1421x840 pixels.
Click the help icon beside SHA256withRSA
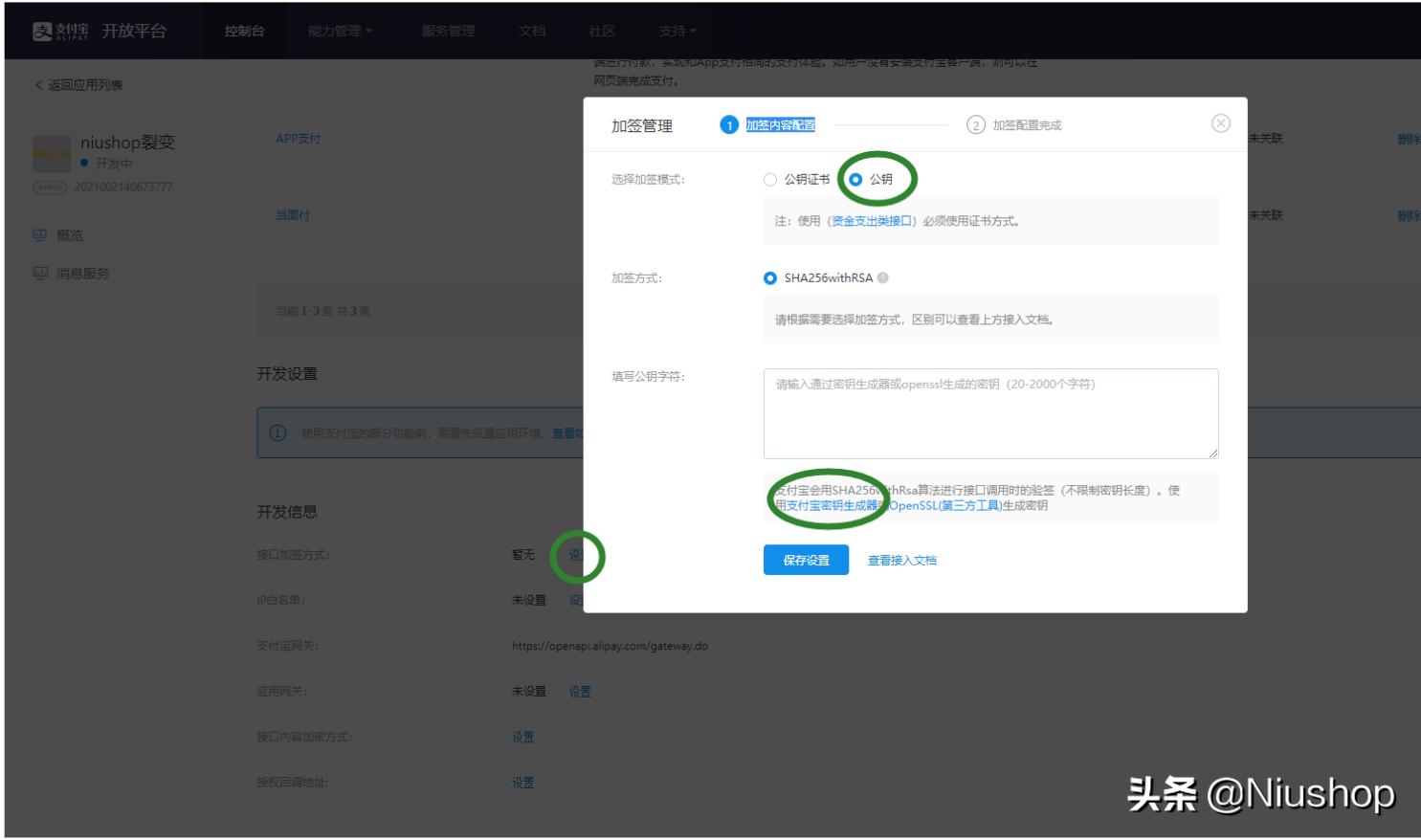882,278
